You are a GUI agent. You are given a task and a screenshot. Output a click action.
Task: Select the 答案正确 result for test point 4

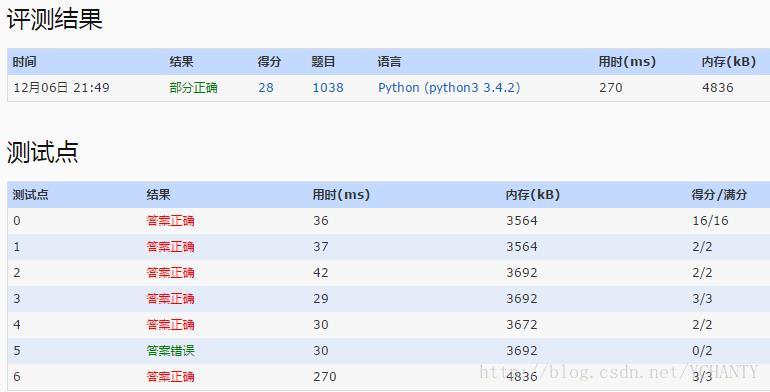tap(170, 325)
